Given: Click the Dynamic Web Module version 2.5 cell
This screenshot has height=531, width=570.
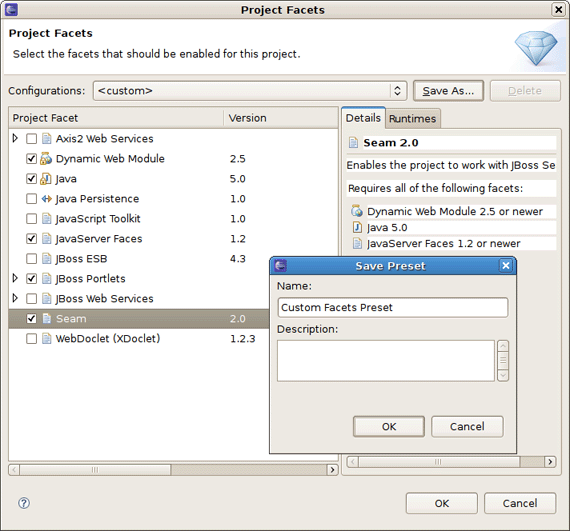Looking at the screenshot, I should (238, 158).
